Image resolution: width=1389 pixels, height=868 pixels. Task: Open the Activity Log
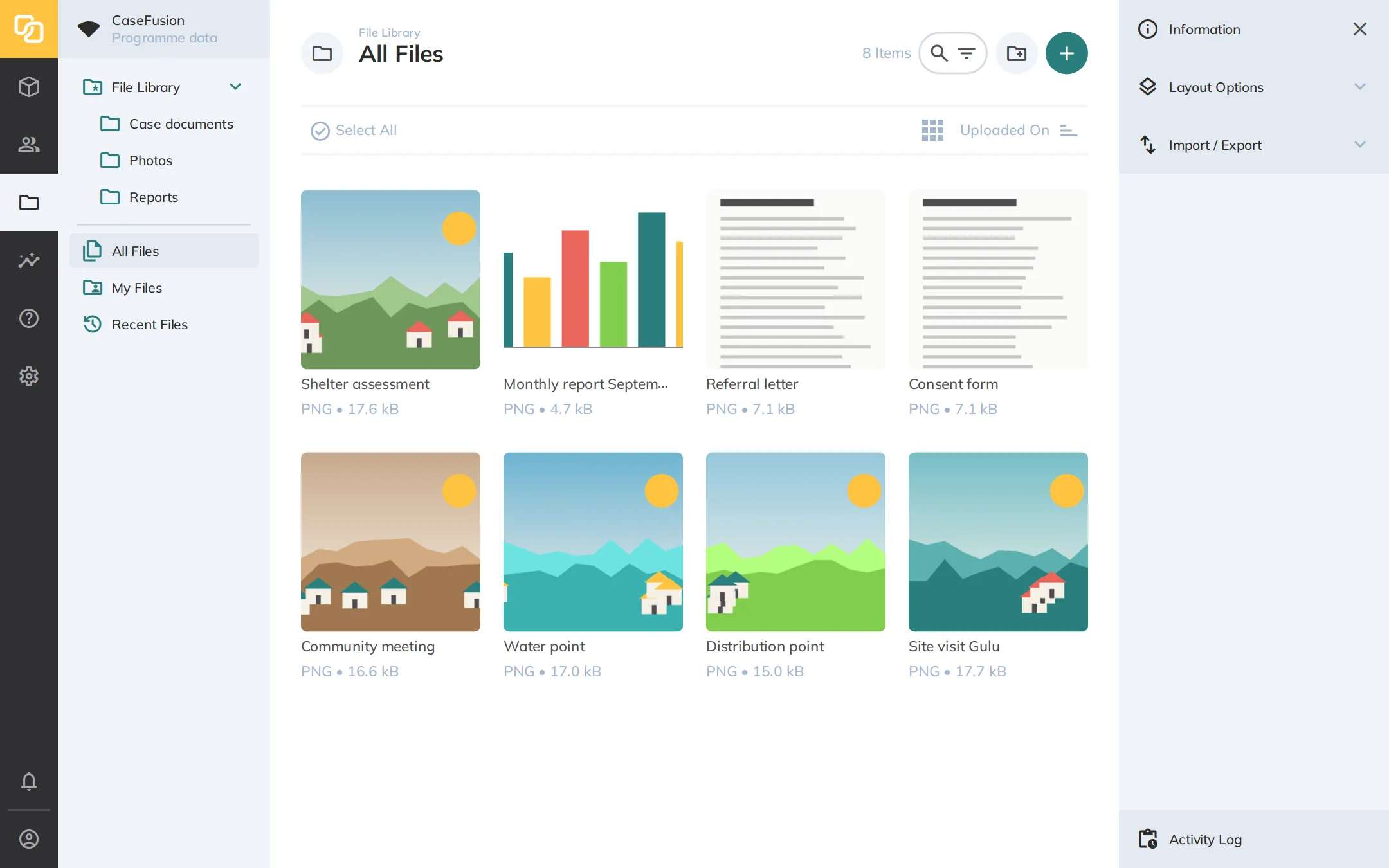pos(1254,839)
